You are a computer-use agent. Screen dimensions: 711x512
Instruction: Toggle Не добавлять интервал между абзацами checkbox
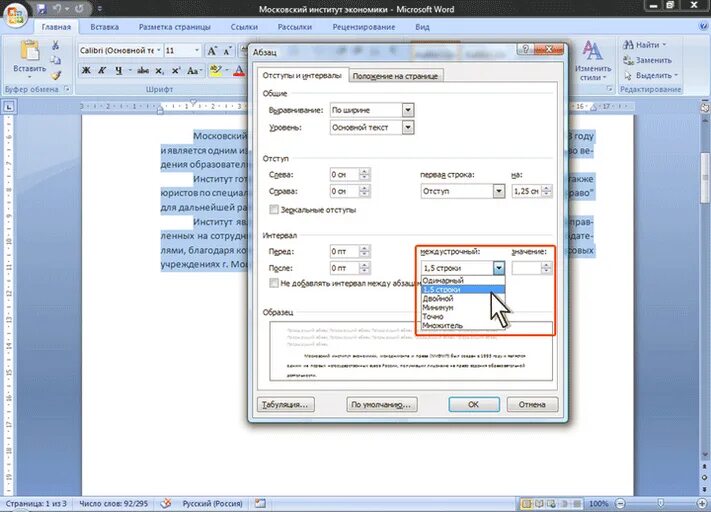coord(274,283)
